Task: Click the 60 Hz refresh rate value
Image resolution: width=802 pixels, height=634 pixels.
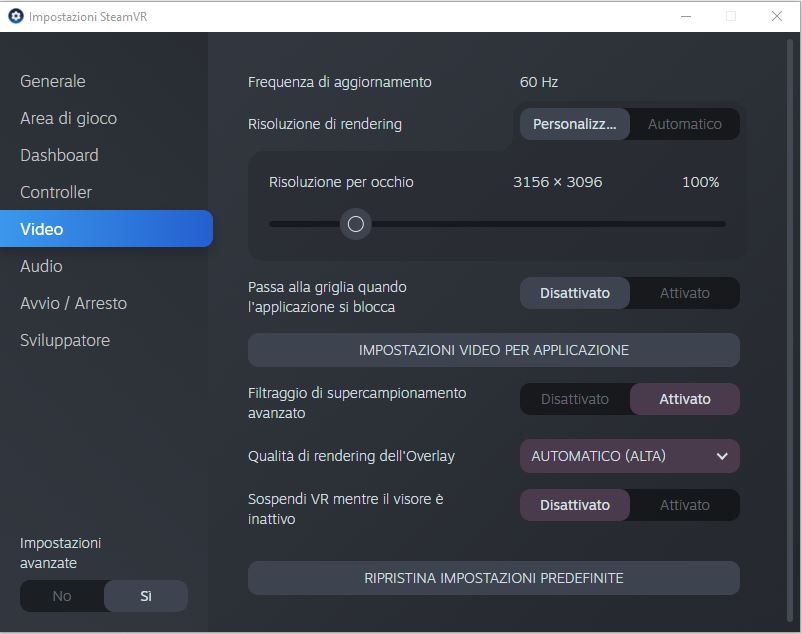Action: click(539, 82)
